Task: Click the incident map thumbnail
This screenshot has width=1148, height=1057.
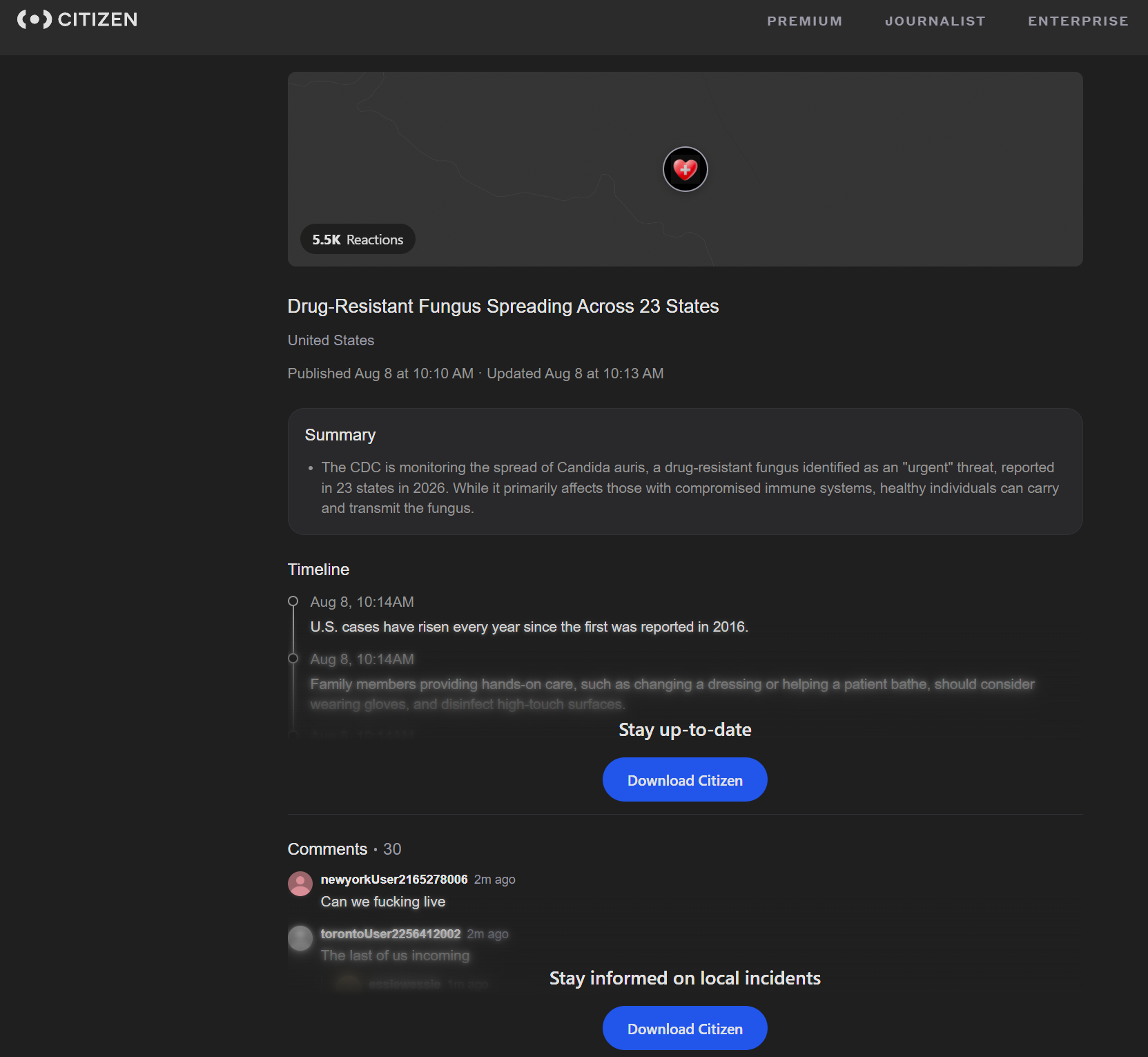Action: 685,169
